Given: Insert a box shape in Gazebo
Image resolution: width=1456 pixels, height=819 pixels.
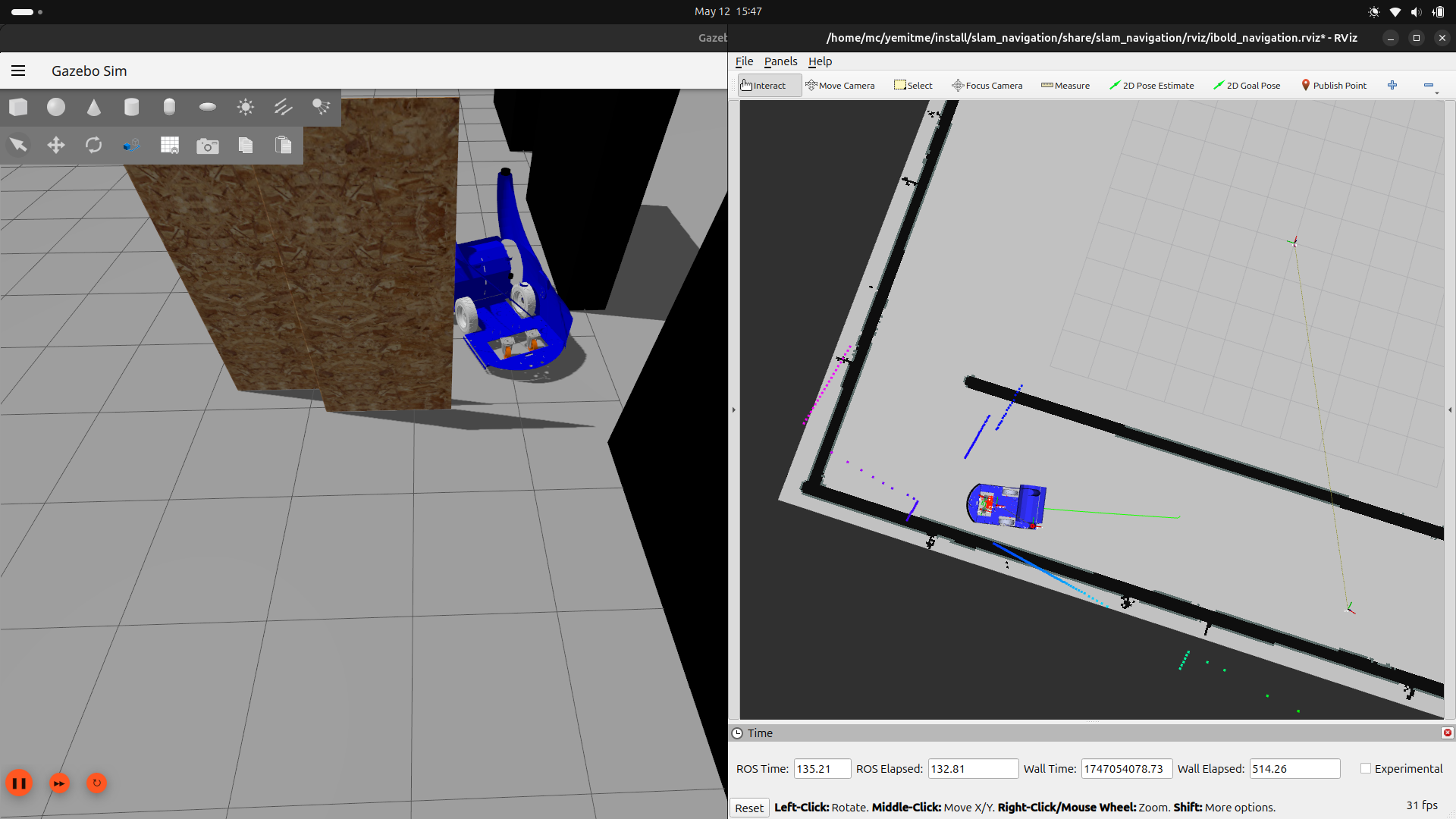Looking at the screenshot, I should 18,107.
